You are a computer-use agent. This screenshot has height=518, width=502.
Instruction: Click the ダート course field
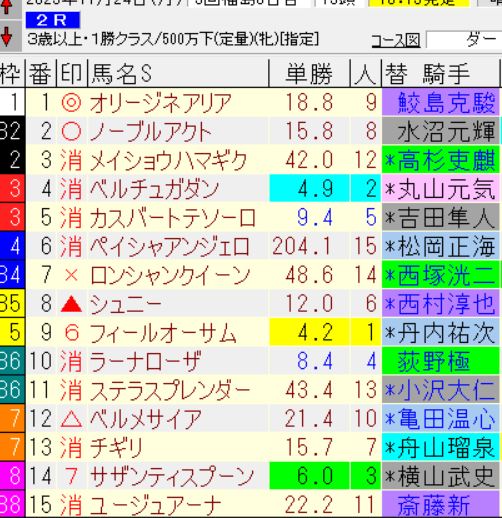click(x=464, y=40)
